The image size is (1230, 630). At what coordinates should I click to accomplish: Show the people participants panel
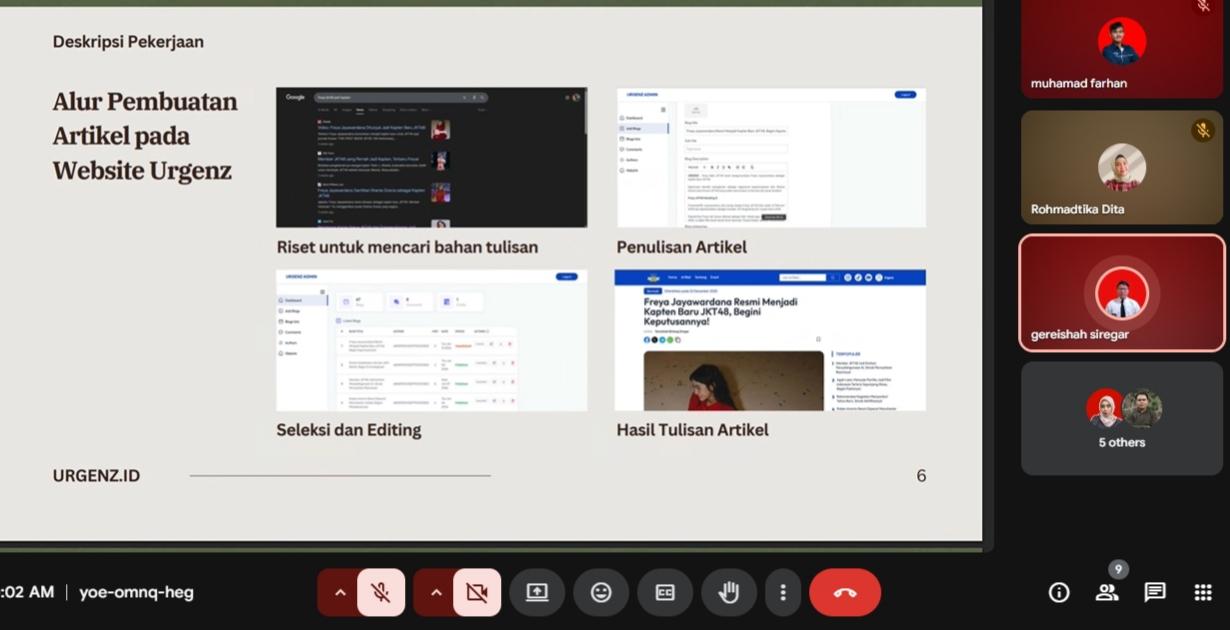pyautogui.click(x=1107, y=592)
